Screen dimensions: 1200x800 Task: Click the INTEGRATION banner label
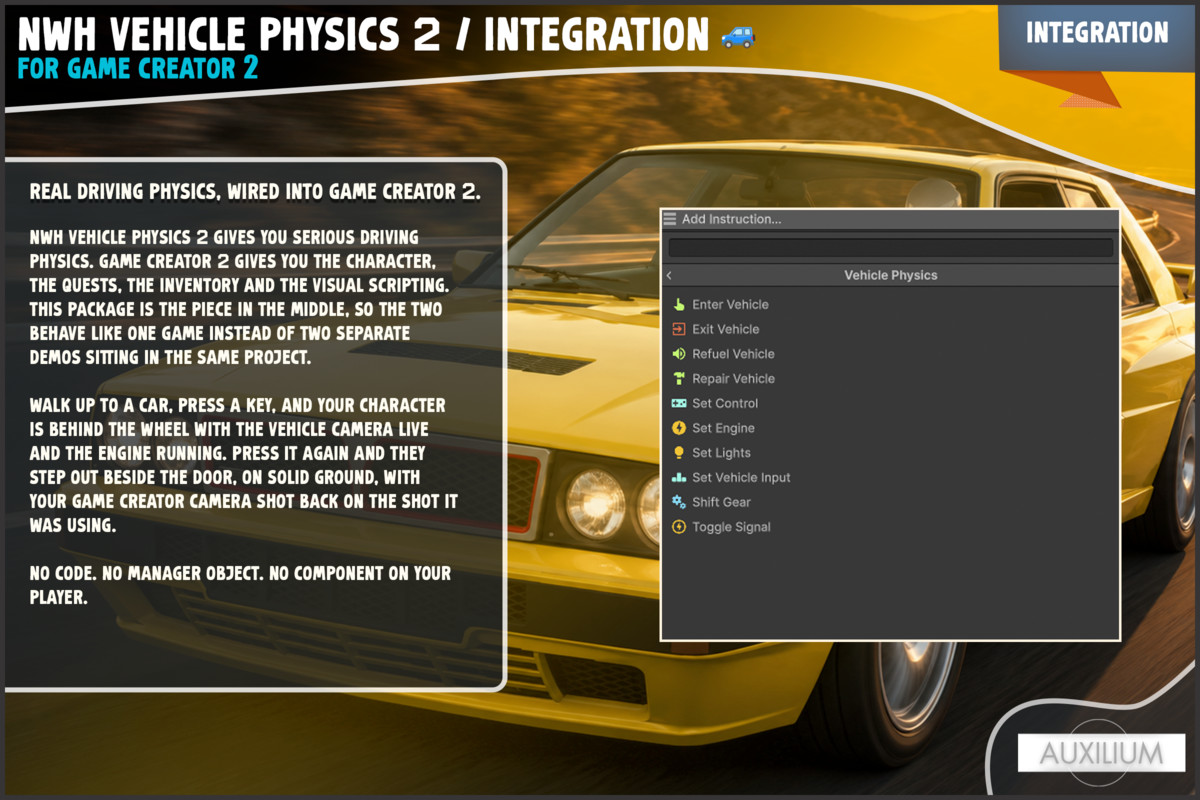1097,33
